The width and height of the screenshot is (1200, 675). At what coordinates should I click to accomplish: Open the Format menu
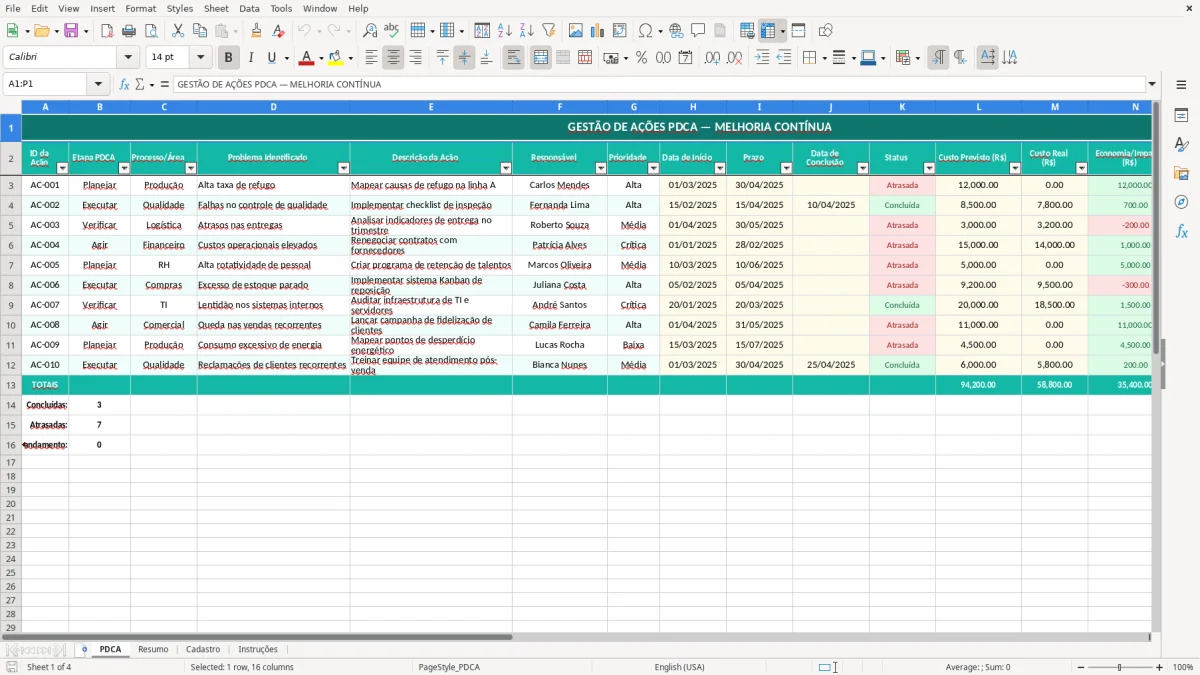(140, 8)
